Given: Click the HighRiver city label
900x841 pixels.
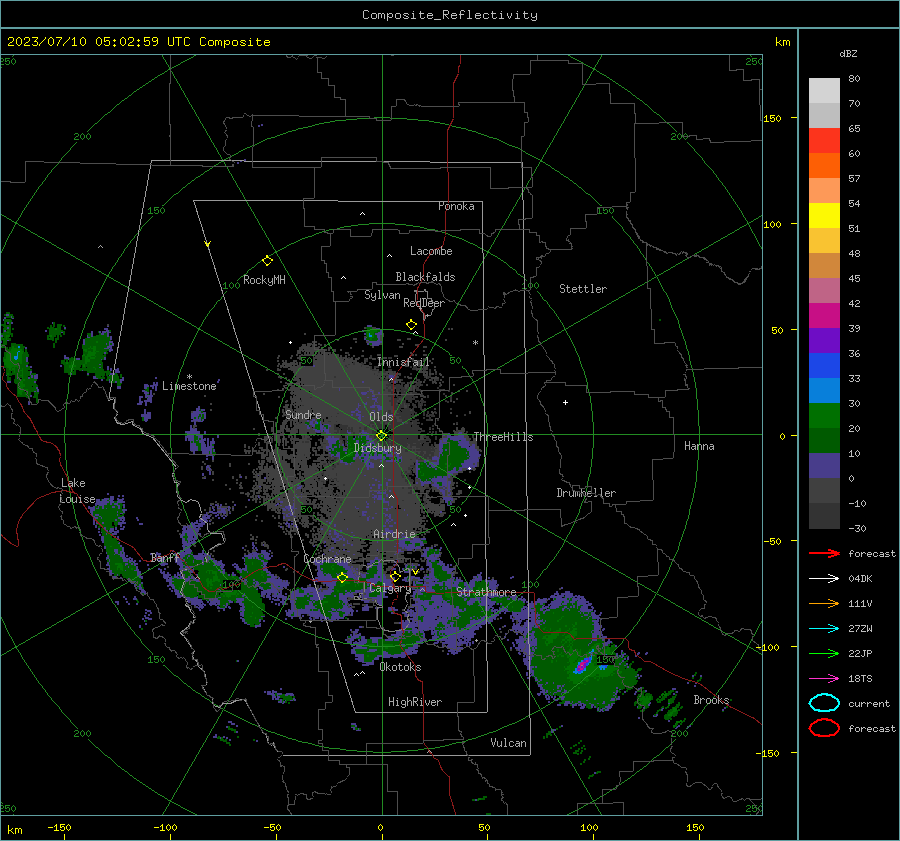Looking at the screenshot, I should click(x=415, y=702).
